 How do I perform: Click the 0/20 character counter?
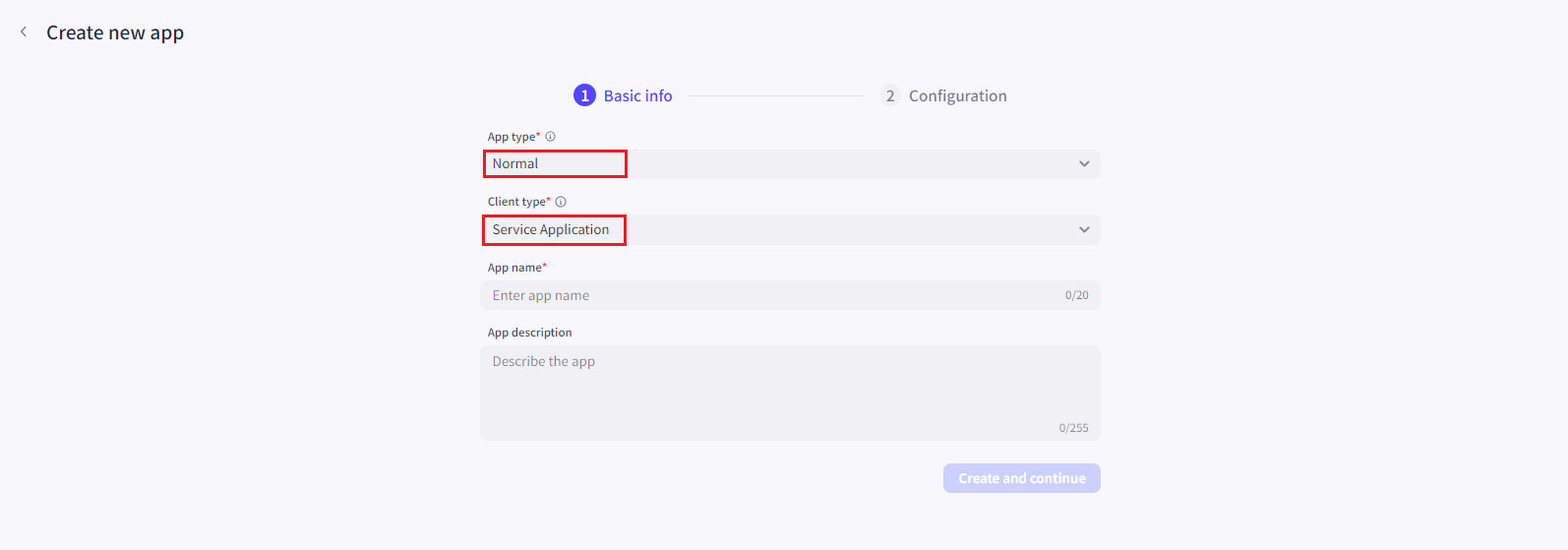[x=1077, y=295]
